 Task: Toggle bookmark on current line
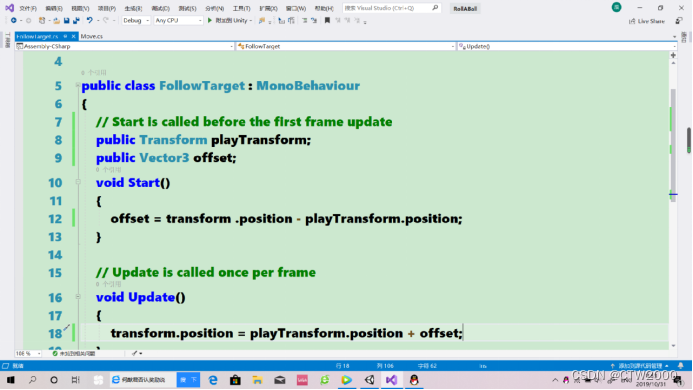[327, 20]
